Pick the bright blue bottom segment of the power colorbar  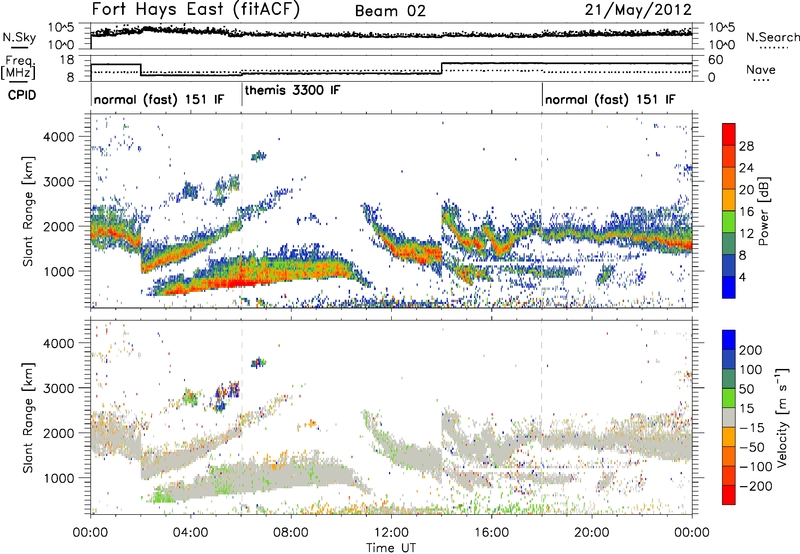coord(729,288)
